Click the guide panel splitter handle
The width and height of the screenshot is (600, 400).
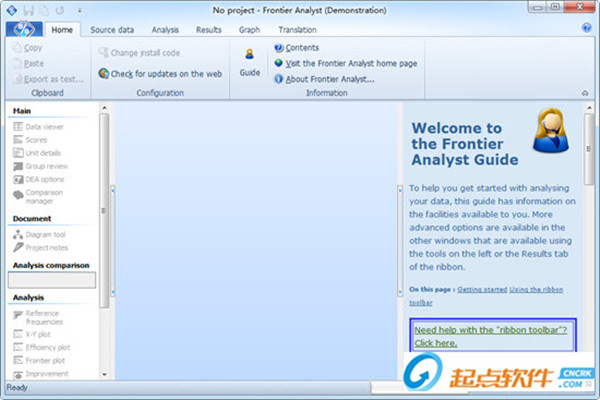pyautogui.click(x=400, y=240)
